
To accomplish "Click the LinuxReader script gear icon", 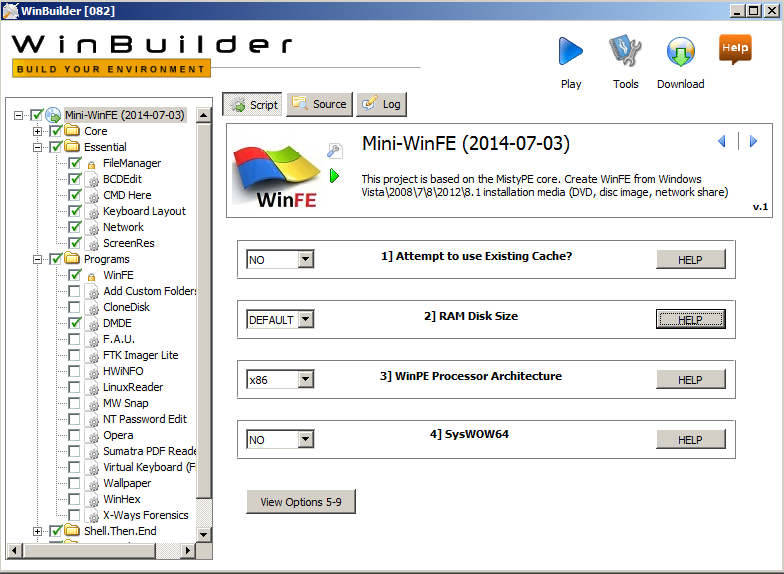I will 92,388.
